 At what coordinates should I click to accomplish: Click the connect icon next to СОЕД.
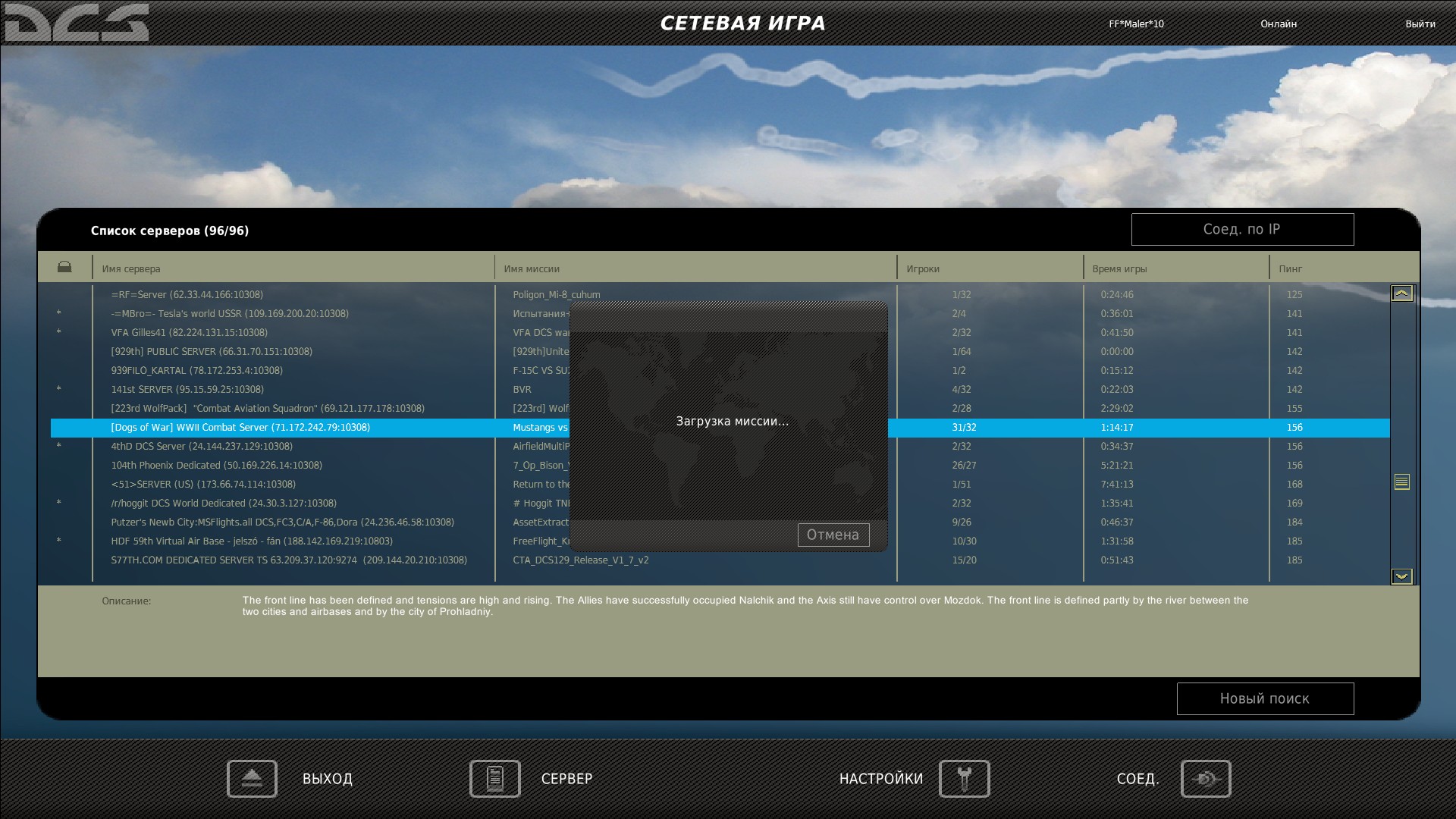(x=1206, y=779)
